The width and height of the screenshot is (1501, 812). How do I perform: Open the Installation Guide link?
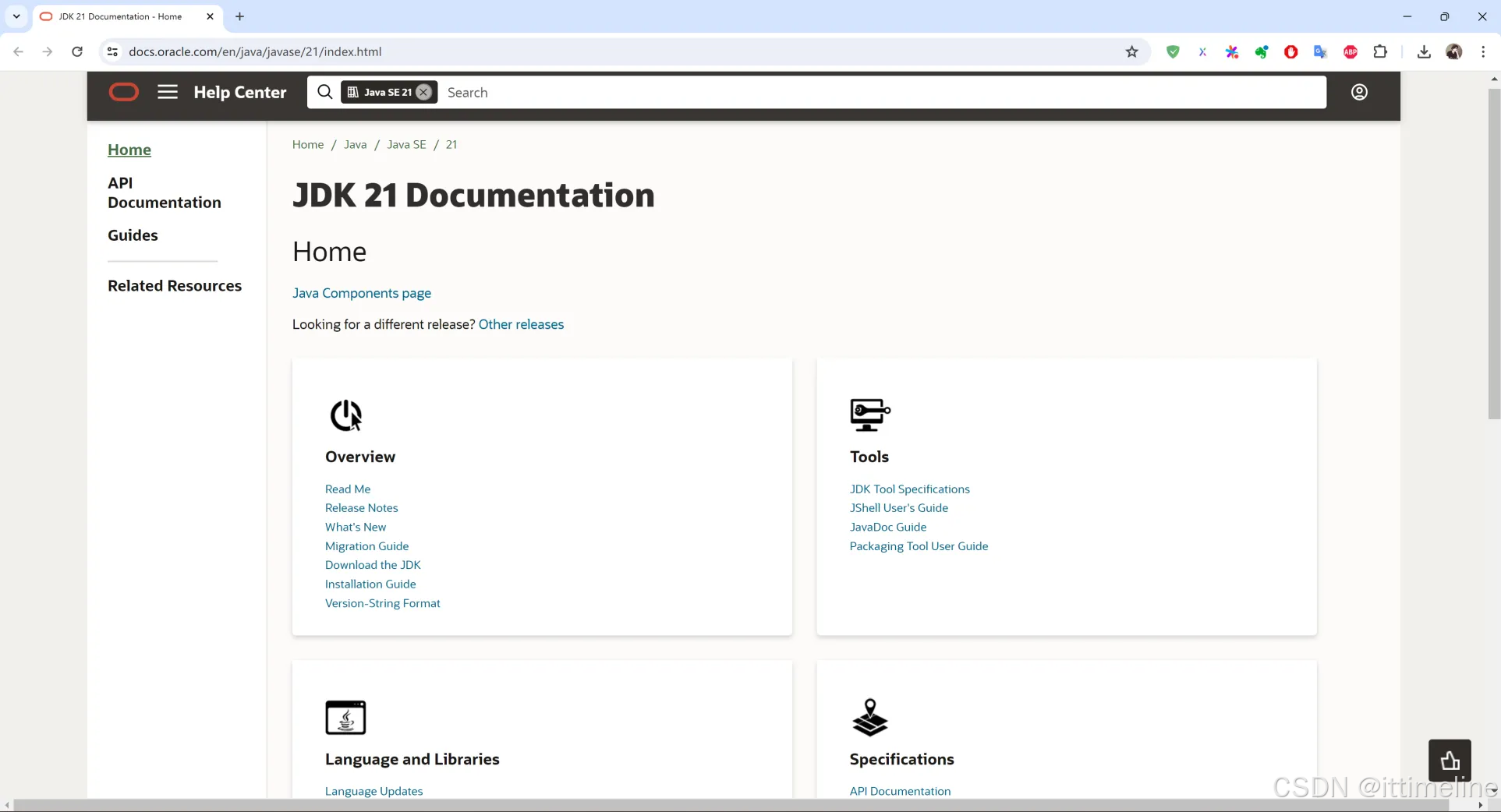(x=370, y=584)
